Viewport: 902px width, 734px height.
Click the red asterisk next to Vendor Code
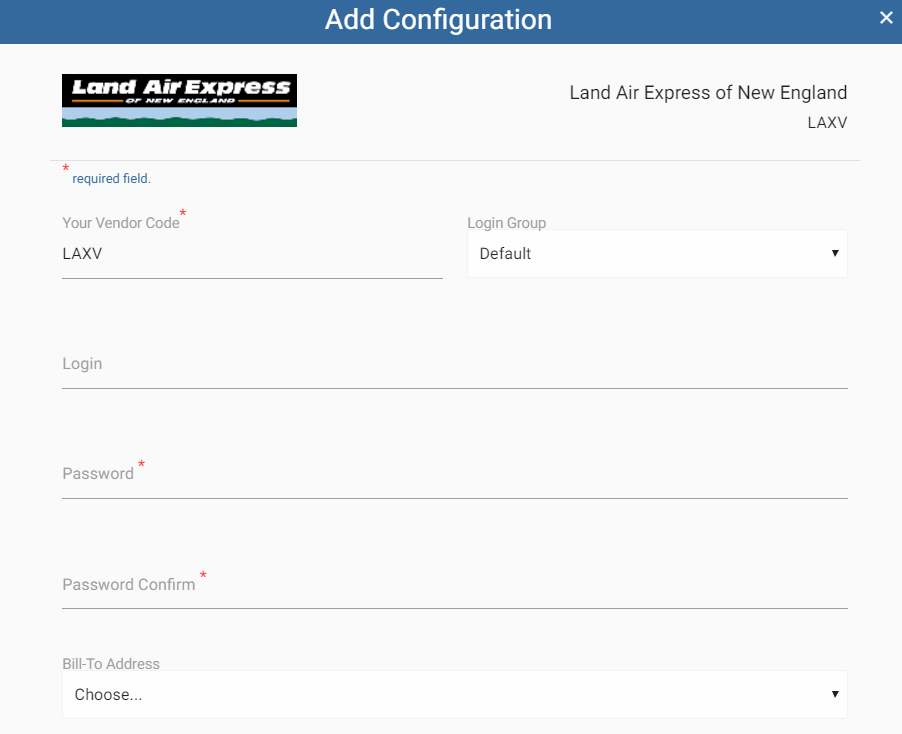(x=183, y=214)
